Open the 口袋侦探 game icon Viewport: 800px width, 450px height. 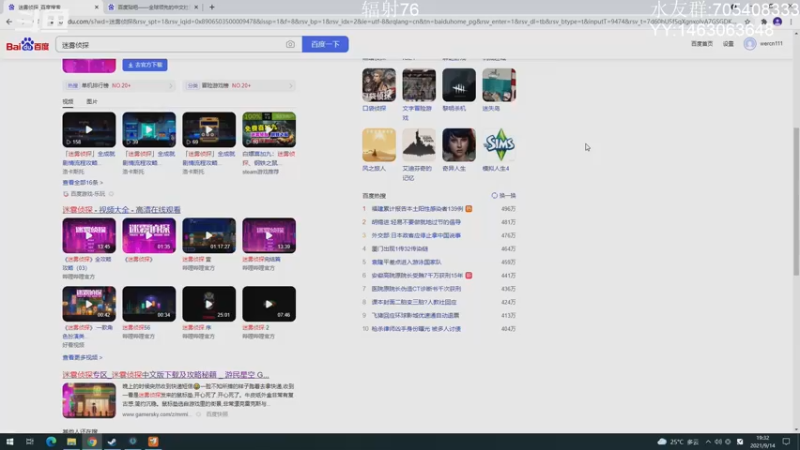(379, 85)
